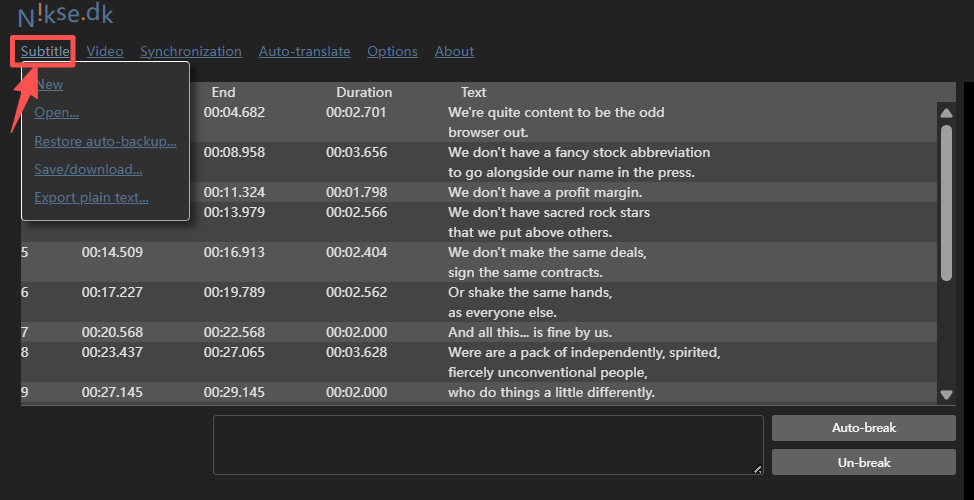Click the subtitle text editing box
Viewport: 974px width, 500px height.
(x=488, y=445)
